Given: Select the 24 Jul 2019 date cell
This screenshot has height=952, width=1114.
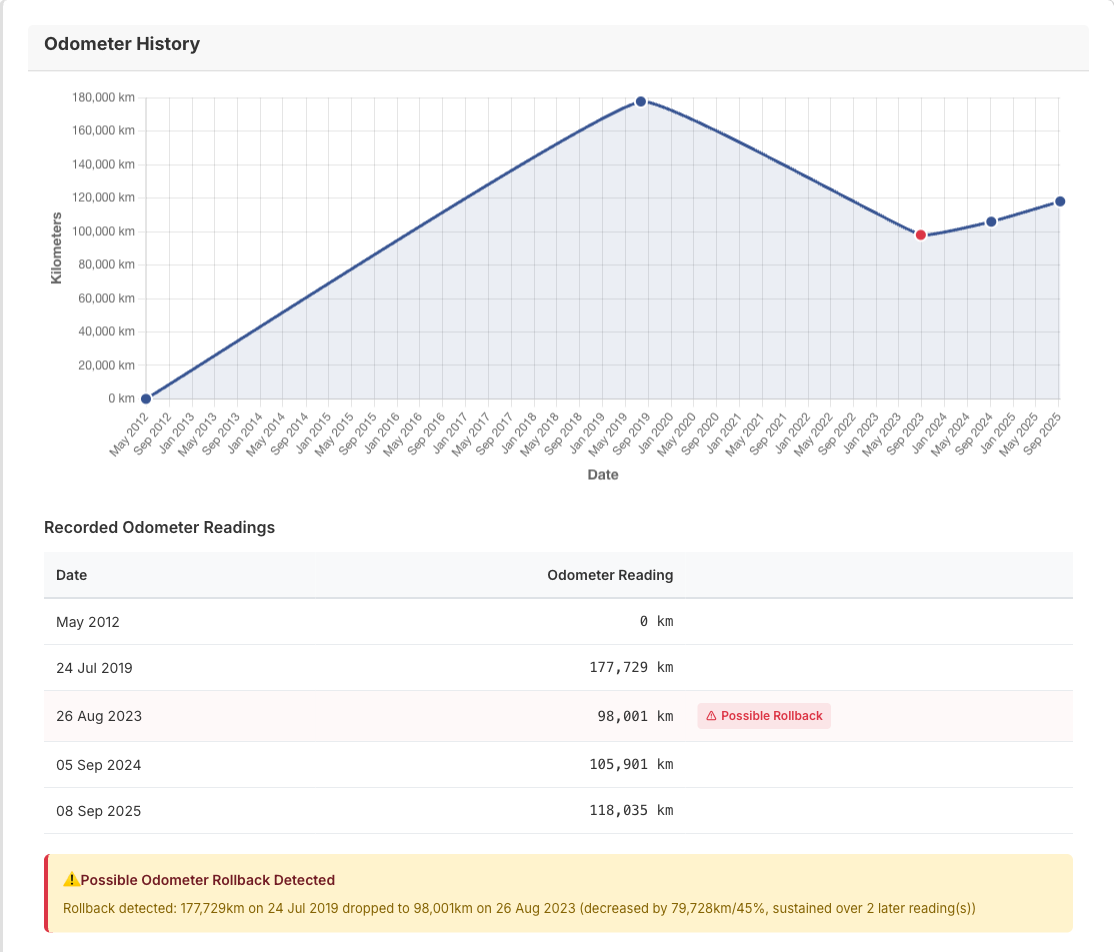Looking at the screenshot, I should 94,668.
